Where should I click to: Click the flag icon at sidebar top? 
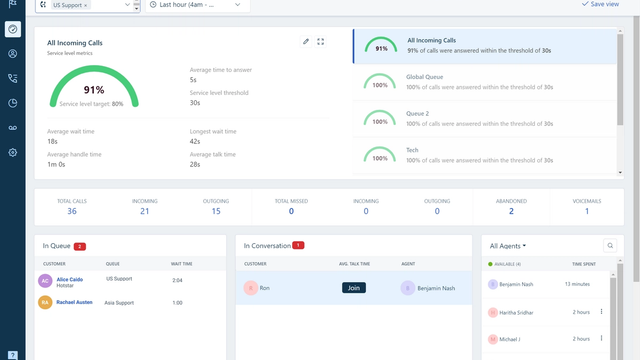(13, 4)
